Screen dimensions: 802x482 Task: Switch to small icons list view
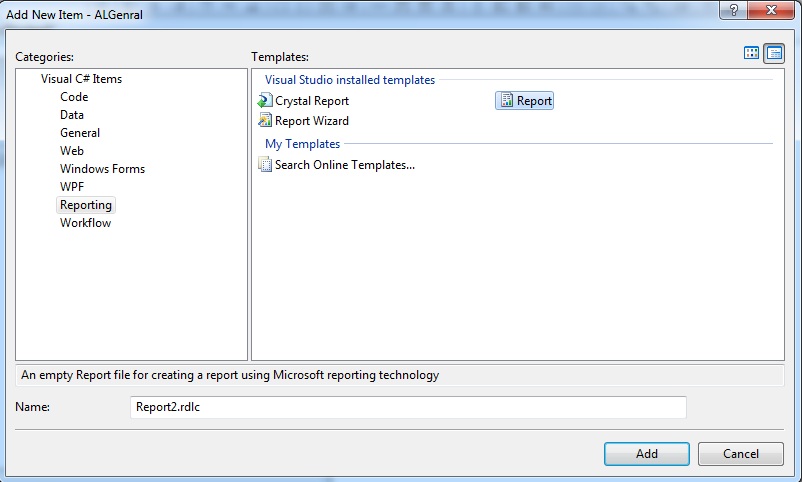(x=774, y=53)
